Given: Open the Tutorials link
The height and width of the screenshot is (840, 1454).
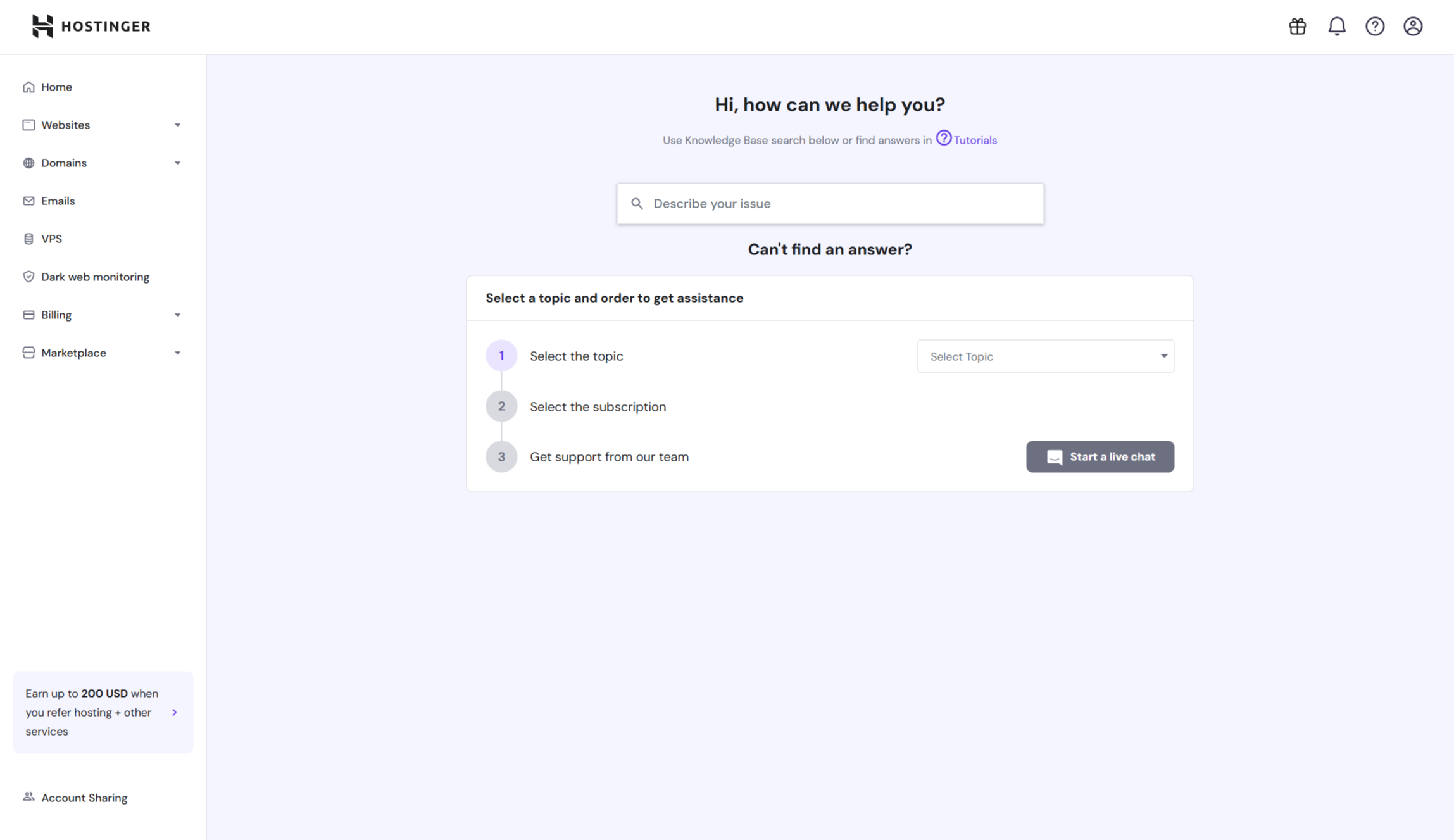Looking at the screenshot, I should pyautogui.click(x=974, y=141).
